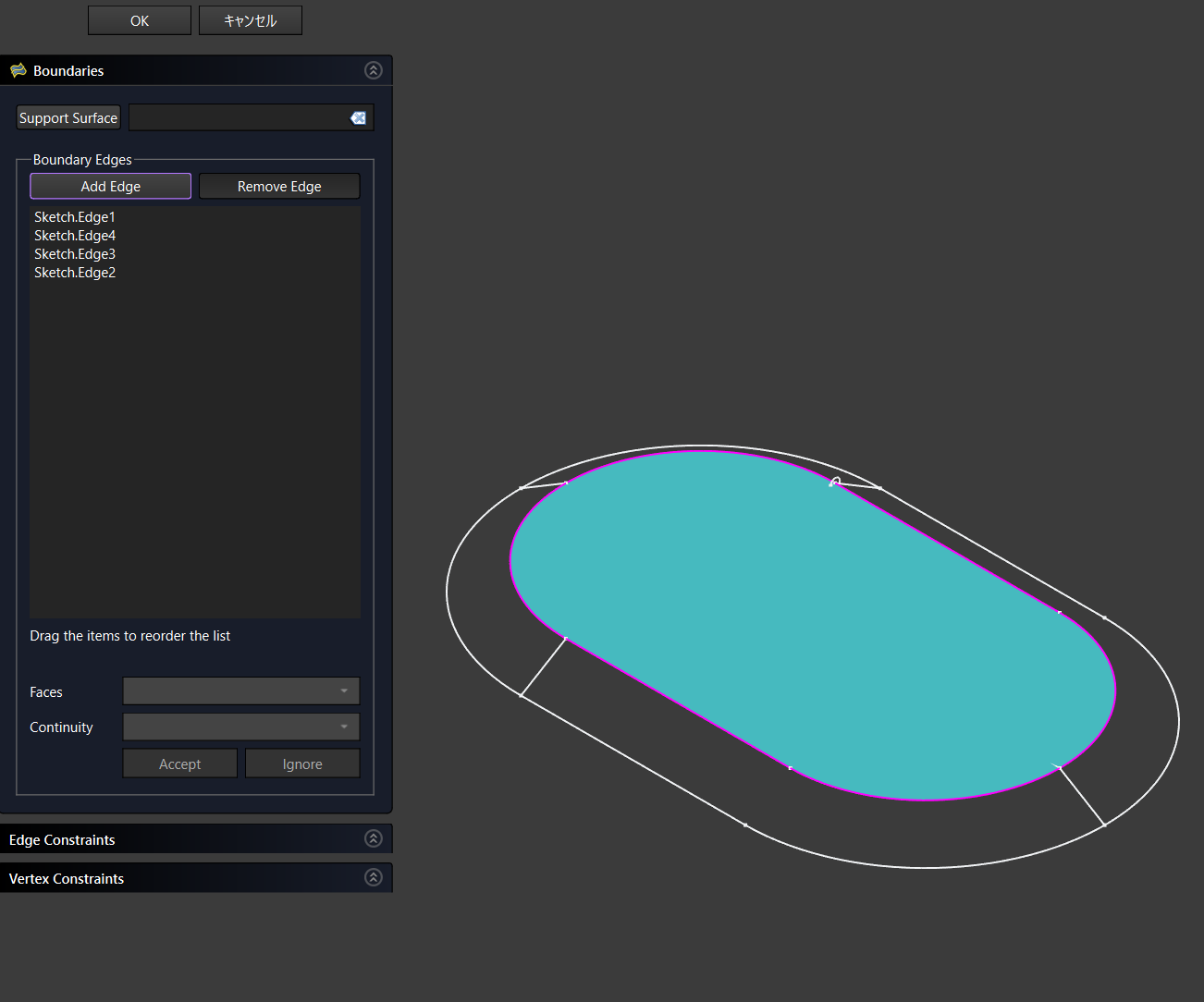Expand the Vertex Constraints section
Image resolution: width=1204 pixels, height=1002 pixels.
(x=373, y=877)
